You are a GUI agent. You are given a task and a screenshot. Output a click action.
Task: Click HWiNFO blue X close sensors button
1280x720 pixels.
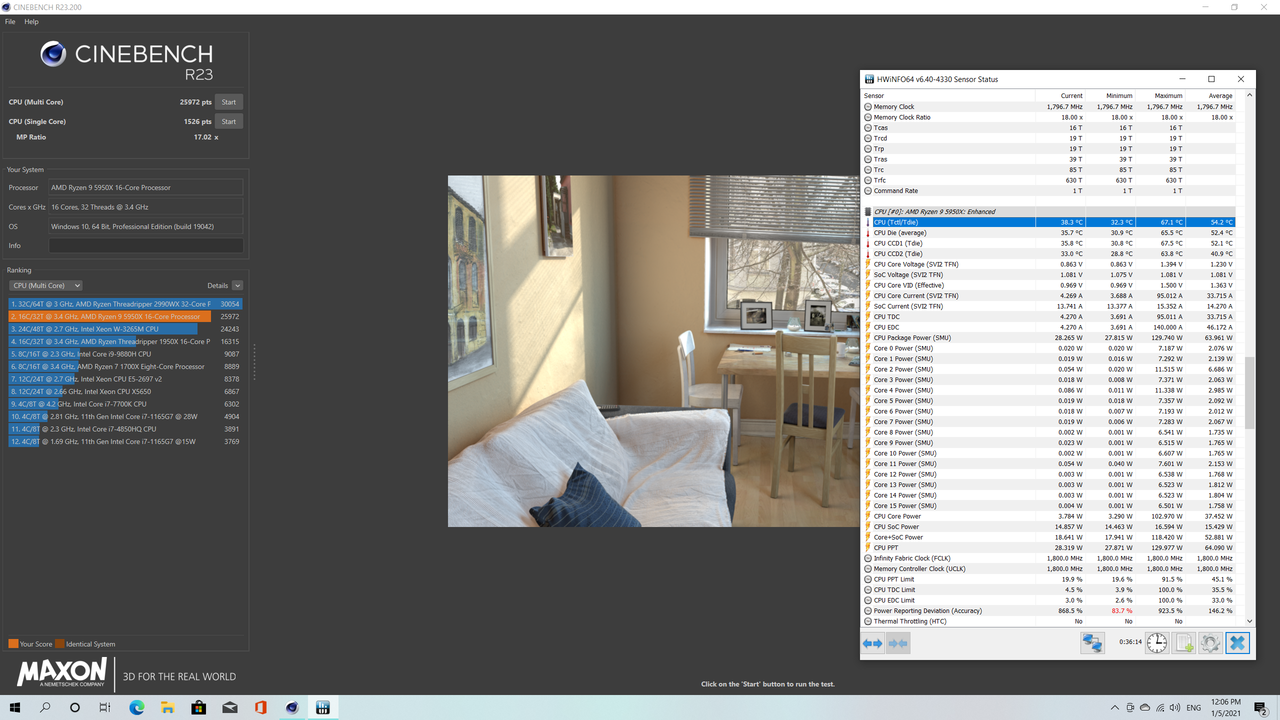(1237, 642)
